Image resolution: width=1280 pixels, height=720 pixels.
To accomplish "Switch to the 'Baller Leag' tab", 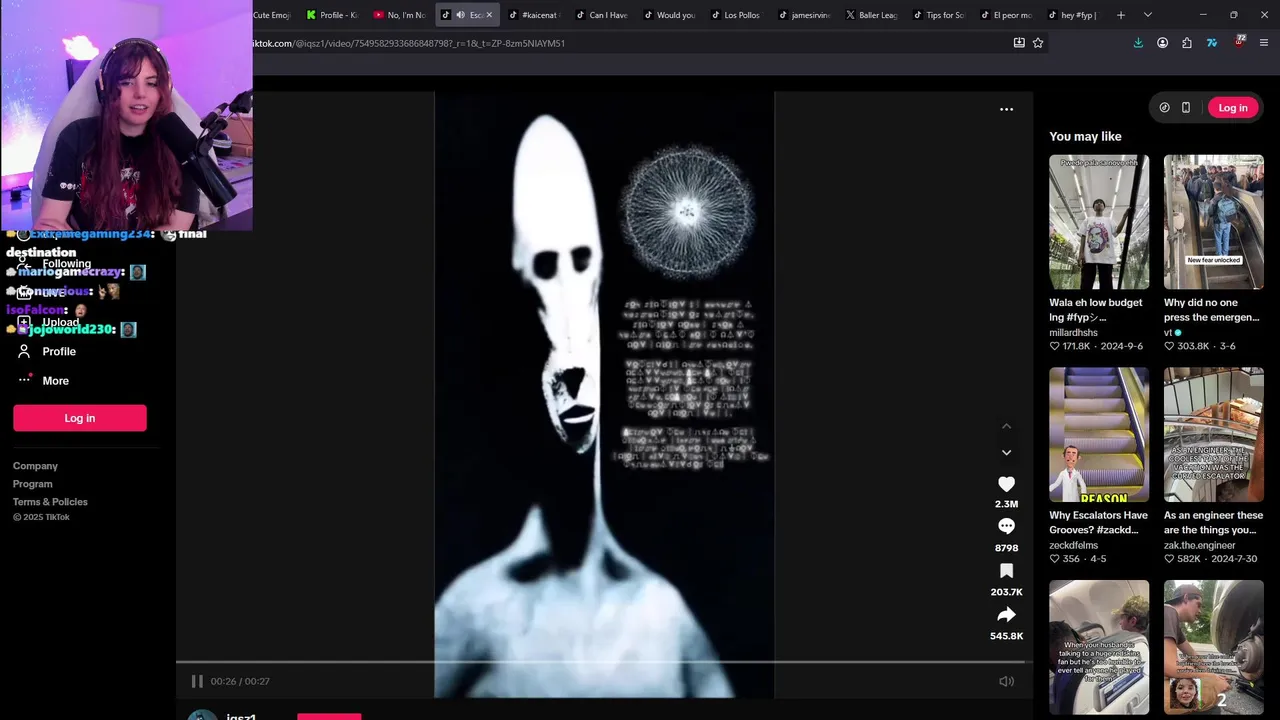I will pos(873,15).
